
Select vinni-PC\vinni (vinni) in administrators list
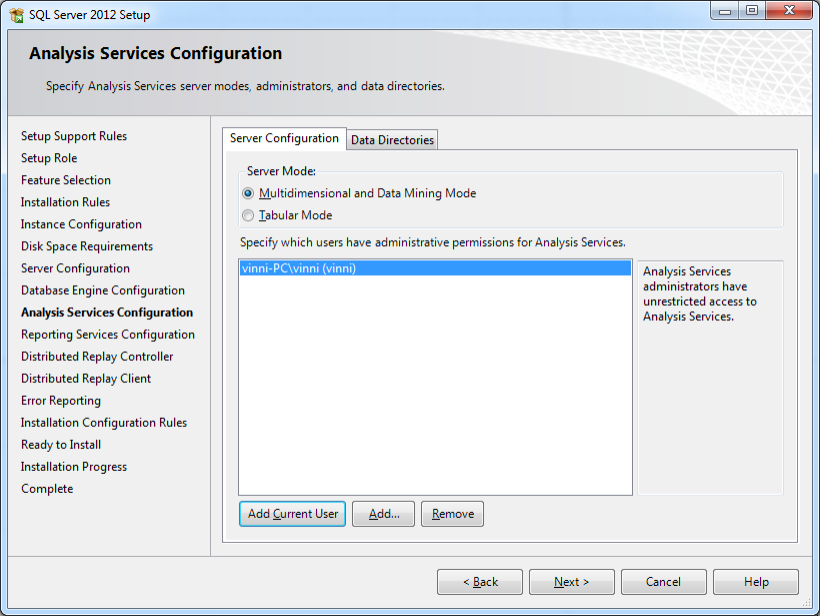[435, 268]
